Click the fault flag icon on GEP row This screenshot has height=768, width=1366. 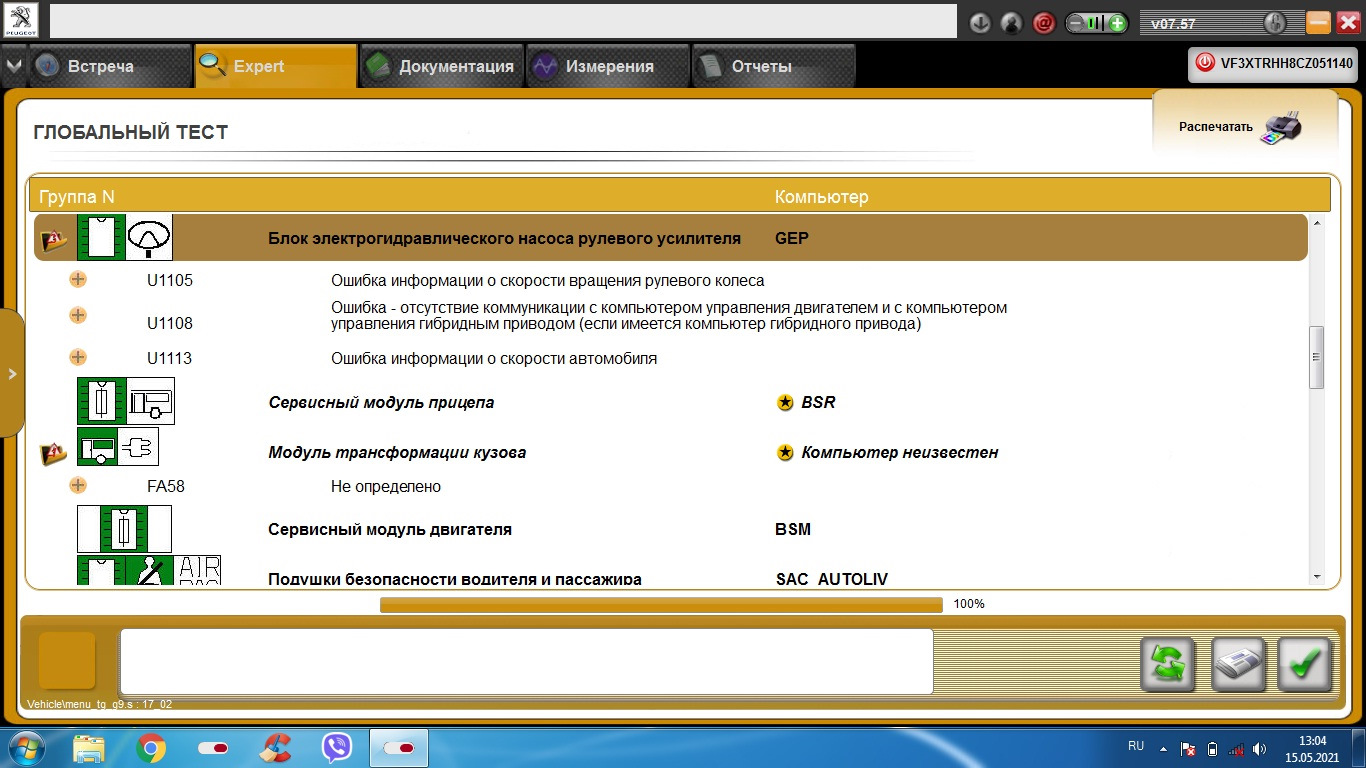point(53,240)
